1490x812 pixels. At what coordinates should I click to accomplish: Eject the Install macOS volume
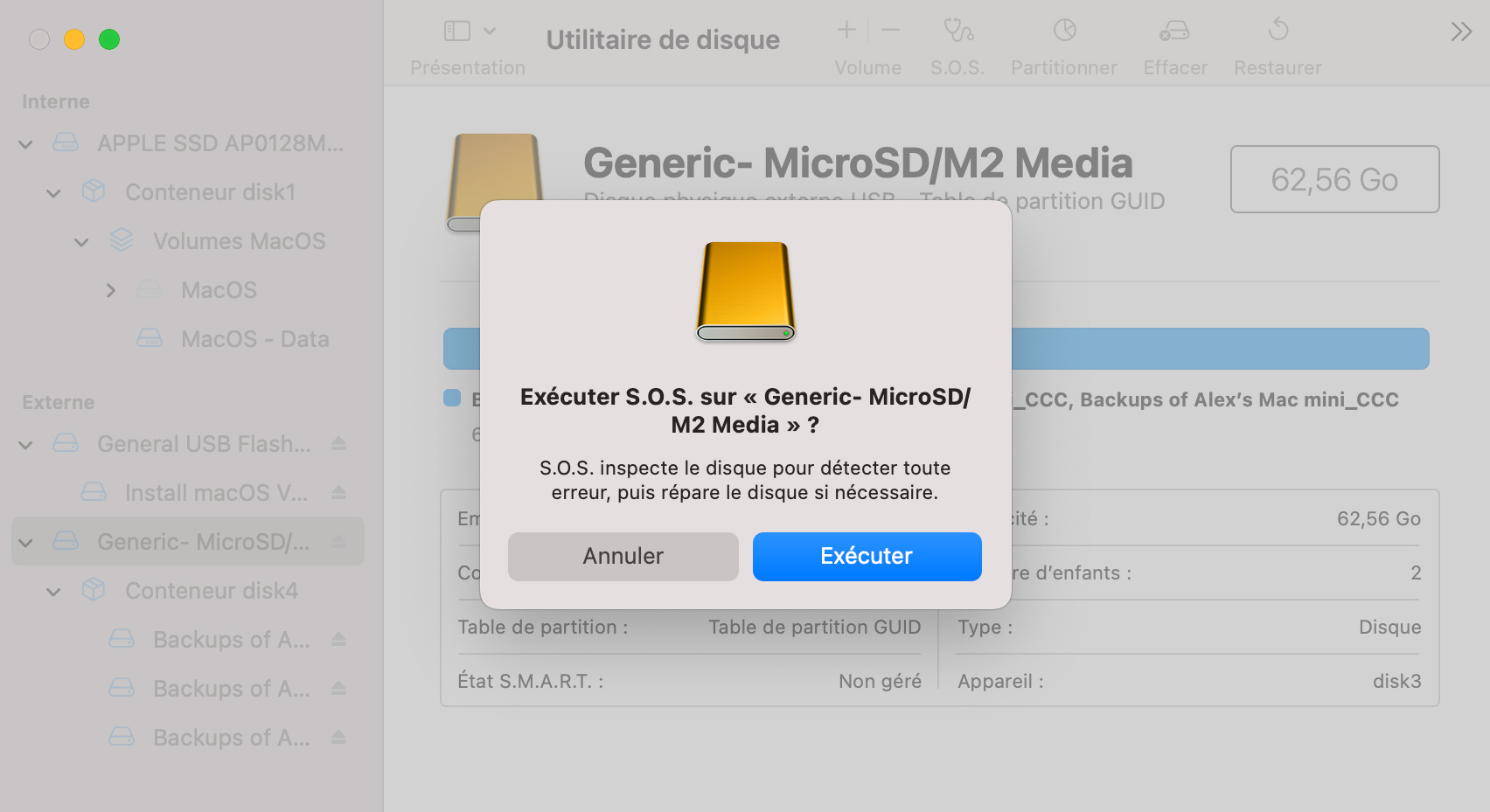(x=339, y=493)
